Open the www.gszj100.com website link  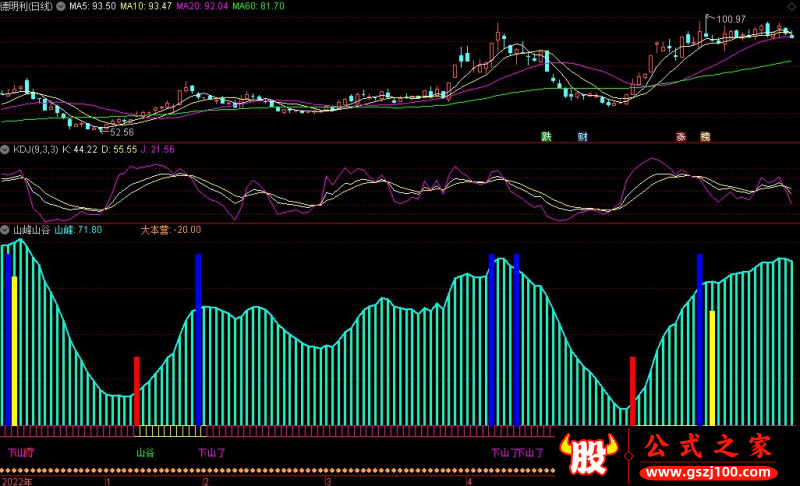click(711, 470)
